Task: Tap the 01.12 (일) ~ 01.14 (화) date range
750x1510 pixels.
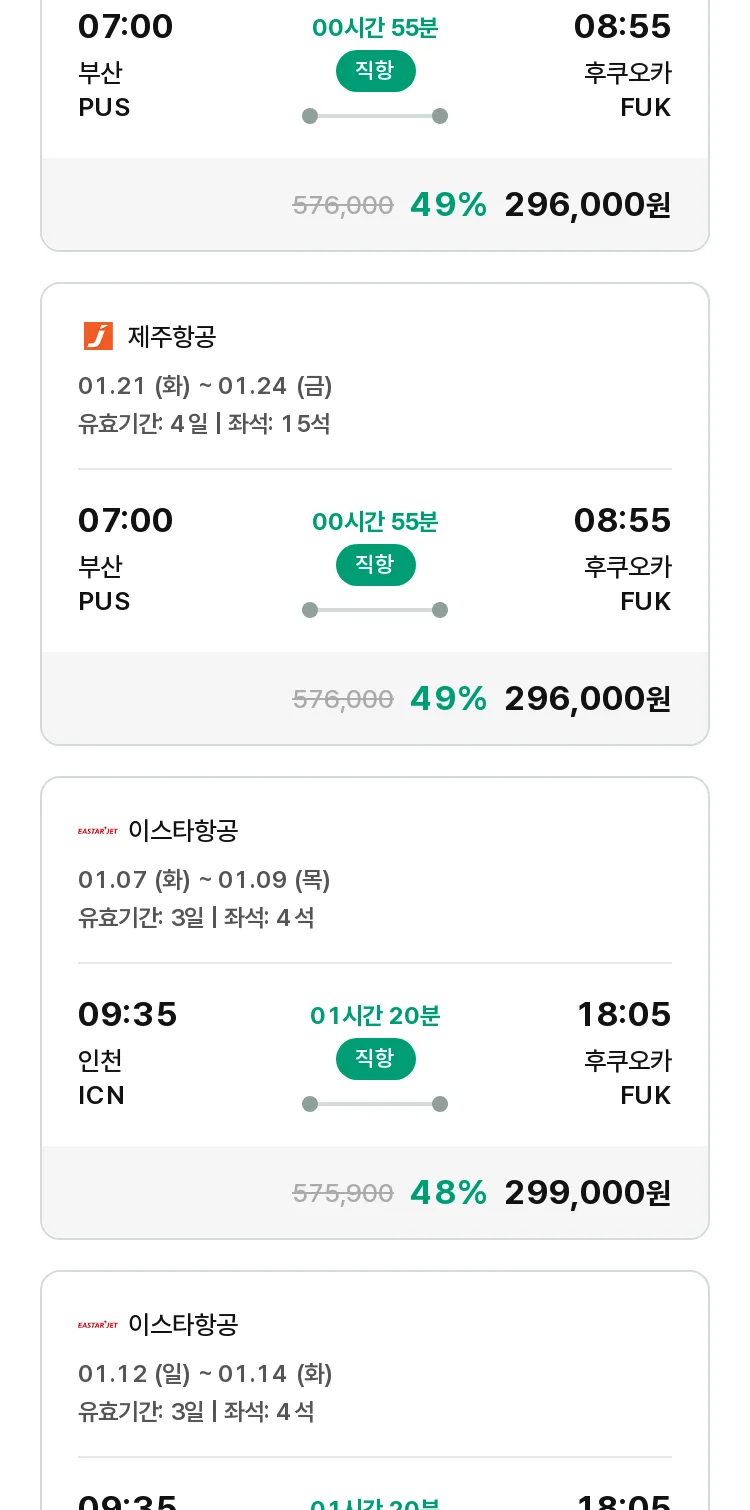Action: (x=205, y=1373)
